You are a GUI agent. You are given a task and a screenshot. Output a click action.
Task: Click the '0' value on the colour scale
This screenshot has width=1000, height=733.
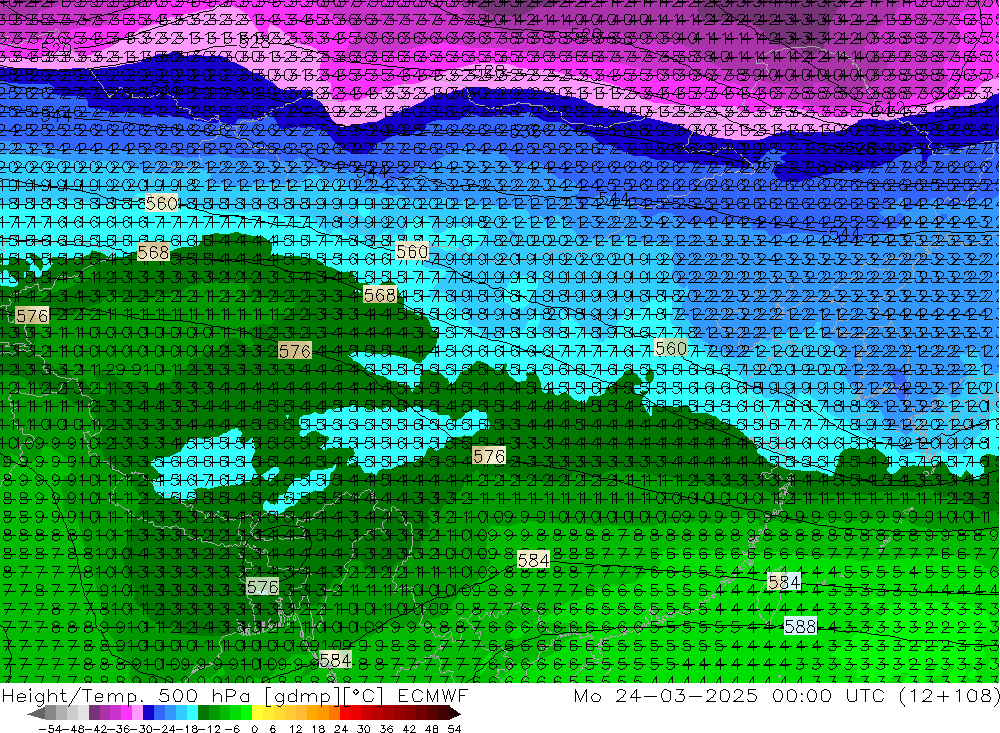(x=254, y=729)
